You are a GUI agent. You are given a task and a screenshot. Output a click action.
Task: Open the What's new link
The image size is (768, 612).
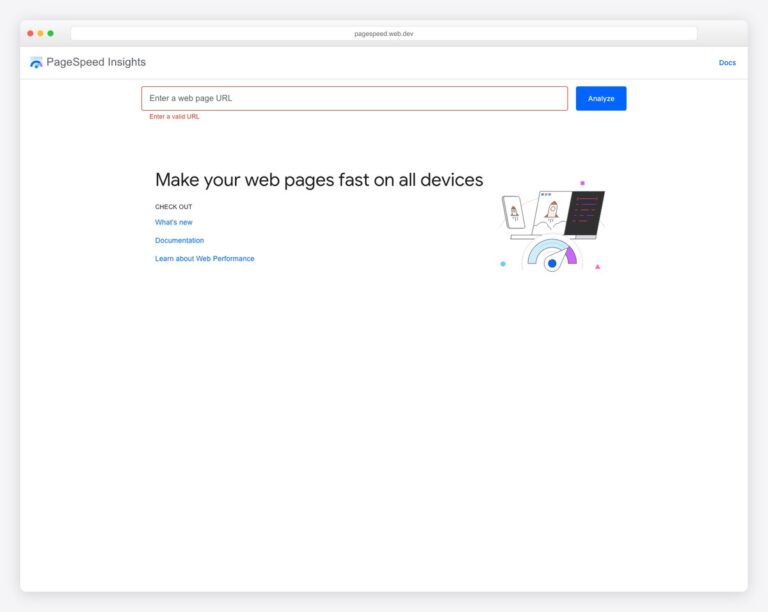[x=173, y=222]
